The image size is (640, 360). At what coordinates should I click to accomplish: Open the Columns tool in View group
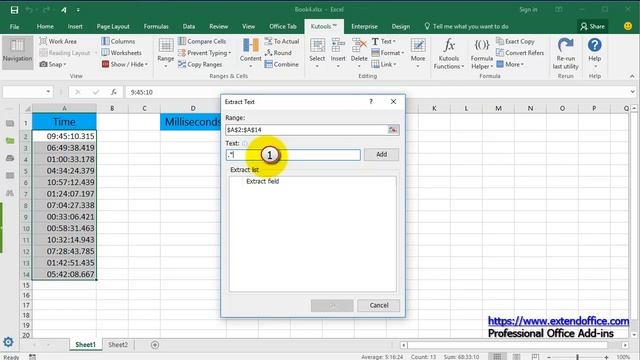118,41
